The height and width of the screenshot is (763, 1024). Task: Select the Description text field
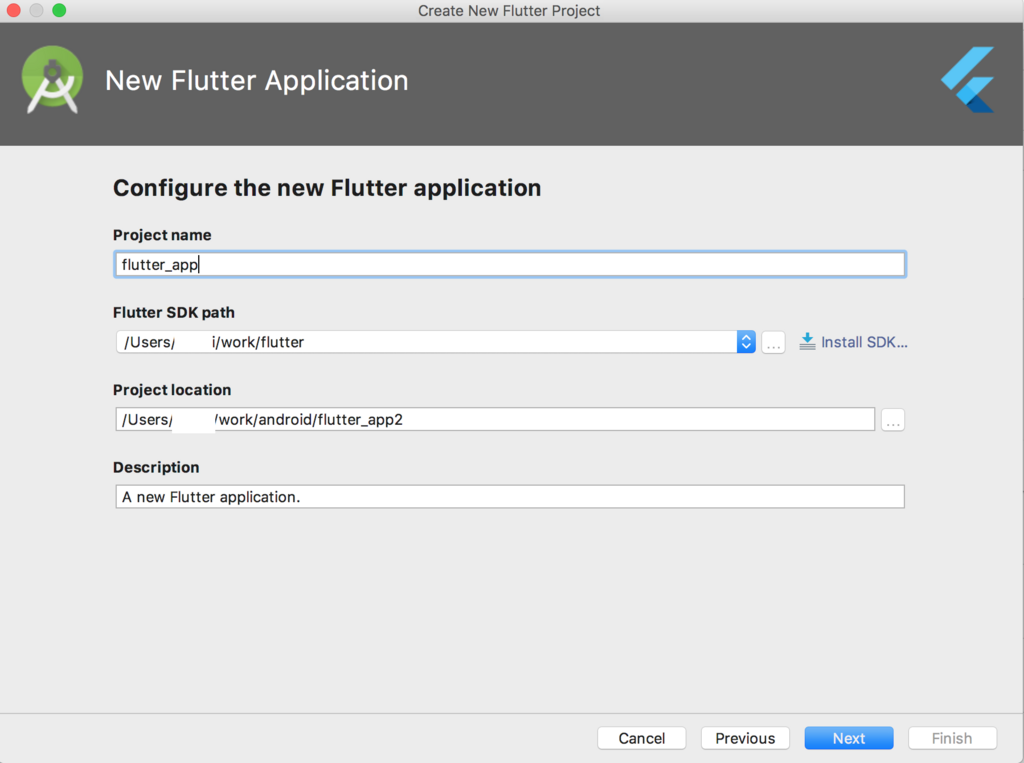click(x=509, y=496)
